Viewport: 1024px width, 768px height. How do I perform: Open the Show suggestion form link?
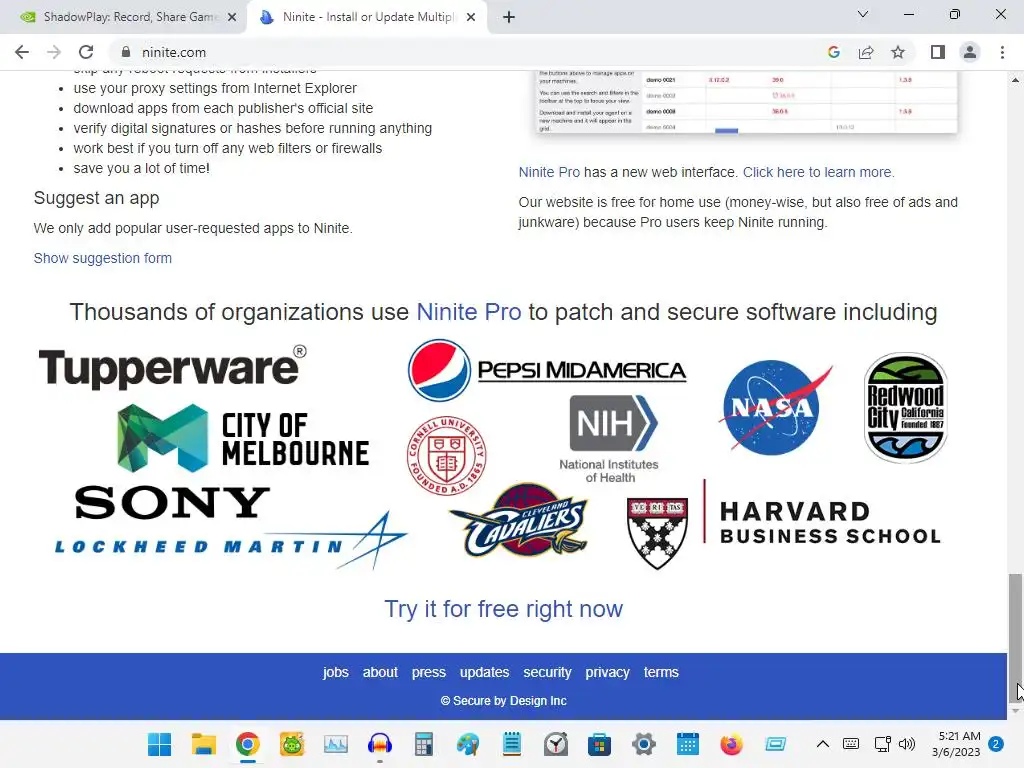(x=103, y=258)
